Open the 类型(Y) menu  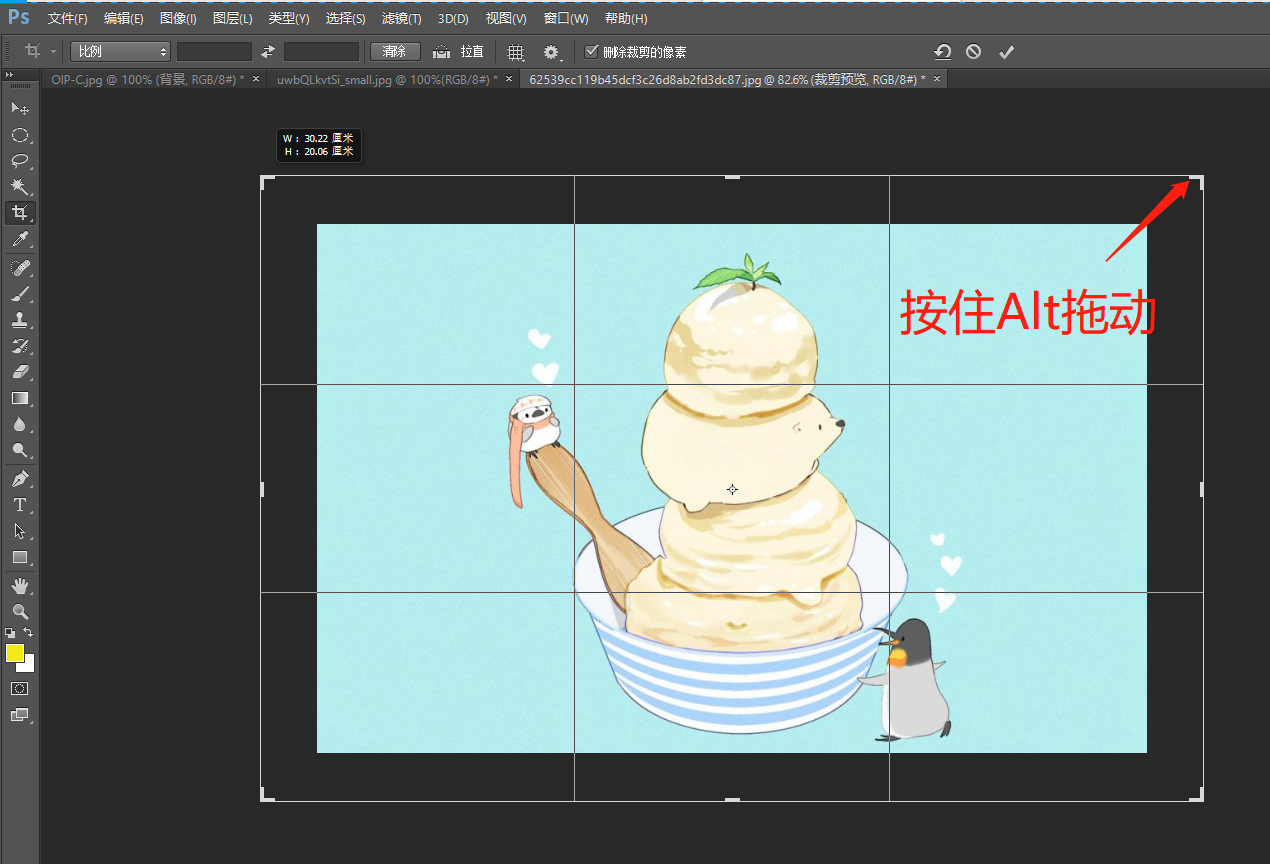(289, 19)
